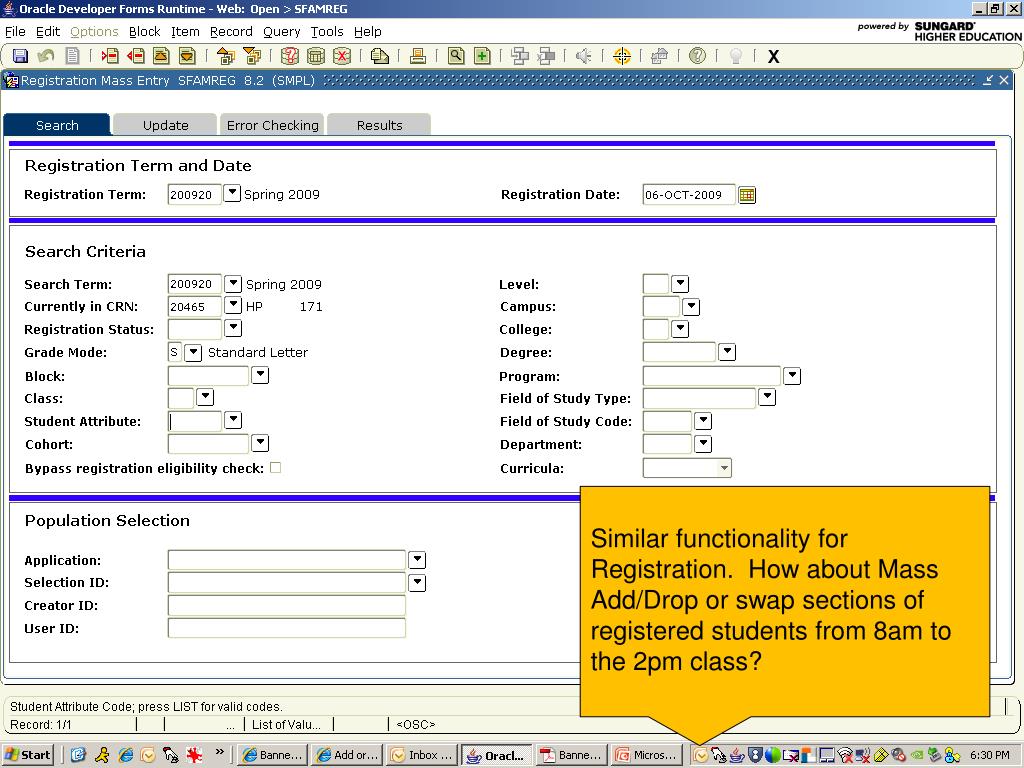Open the Grade Mode dropdown
The image size is (1024, 768).
click(x=193, y=353)
